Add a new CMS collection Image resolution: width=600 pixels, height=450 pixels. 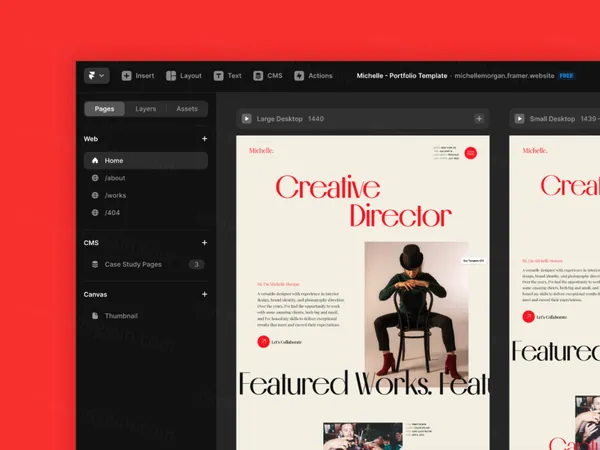pyautogui.click(x=204, y=242)
